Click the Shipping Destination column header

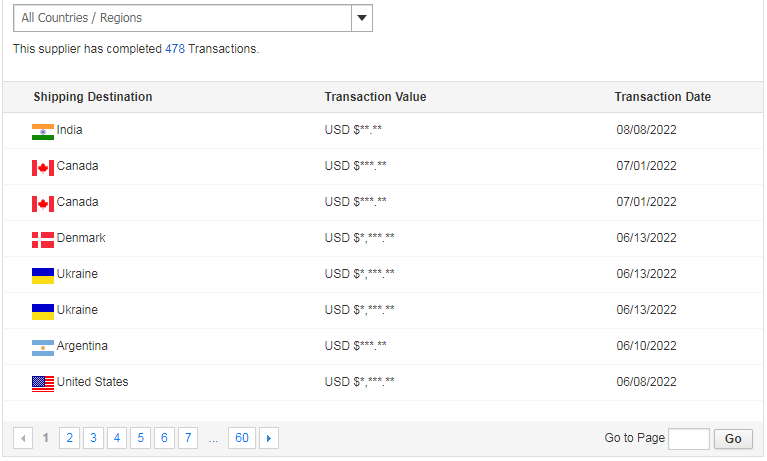93,97
